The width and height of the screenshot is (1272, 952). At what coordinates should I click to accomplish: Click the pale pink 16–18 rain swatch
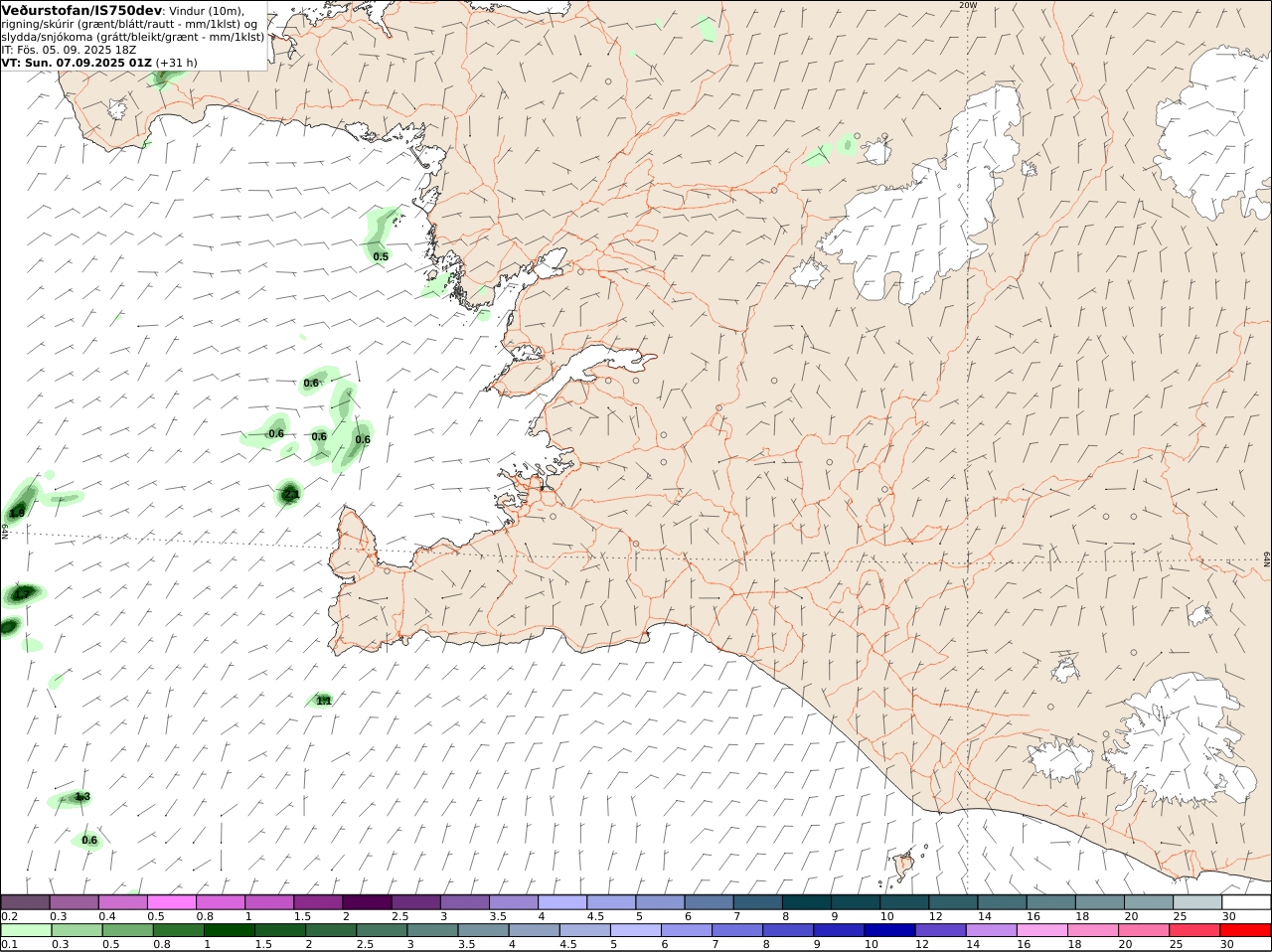[x=1042, y=930]
